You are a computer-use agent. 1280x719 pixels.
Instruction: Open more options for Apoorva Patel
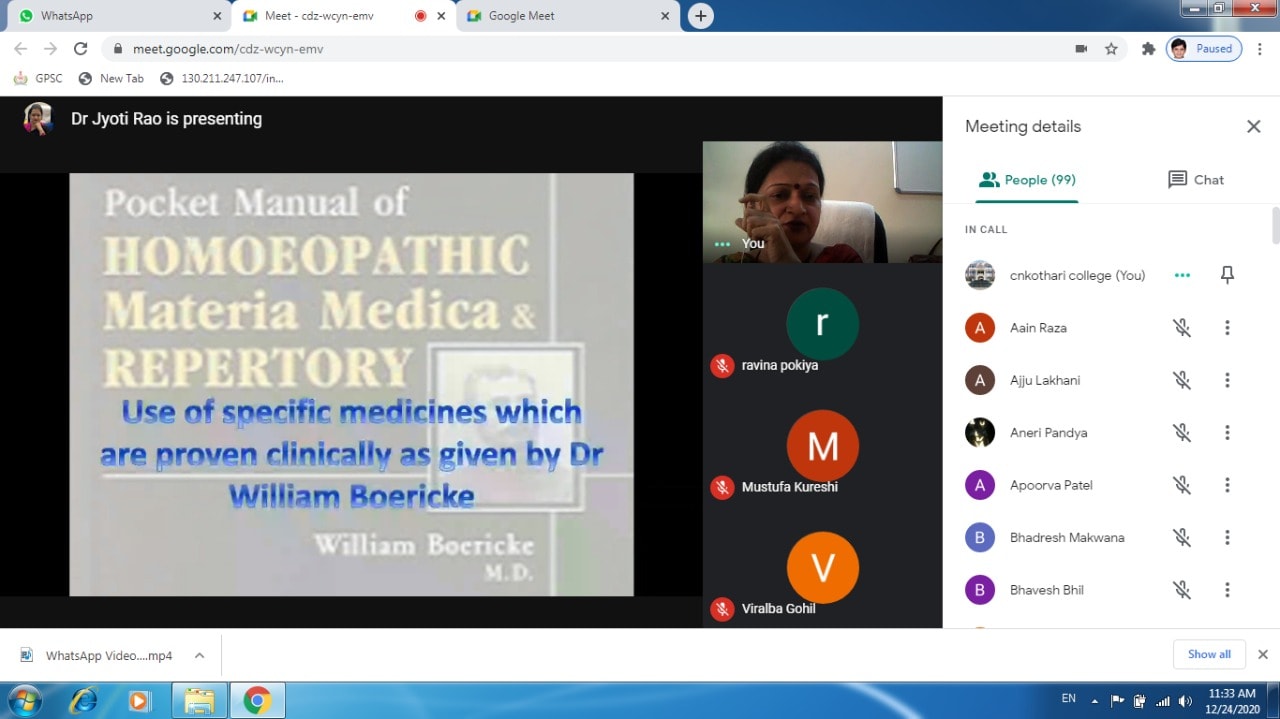1227,485
